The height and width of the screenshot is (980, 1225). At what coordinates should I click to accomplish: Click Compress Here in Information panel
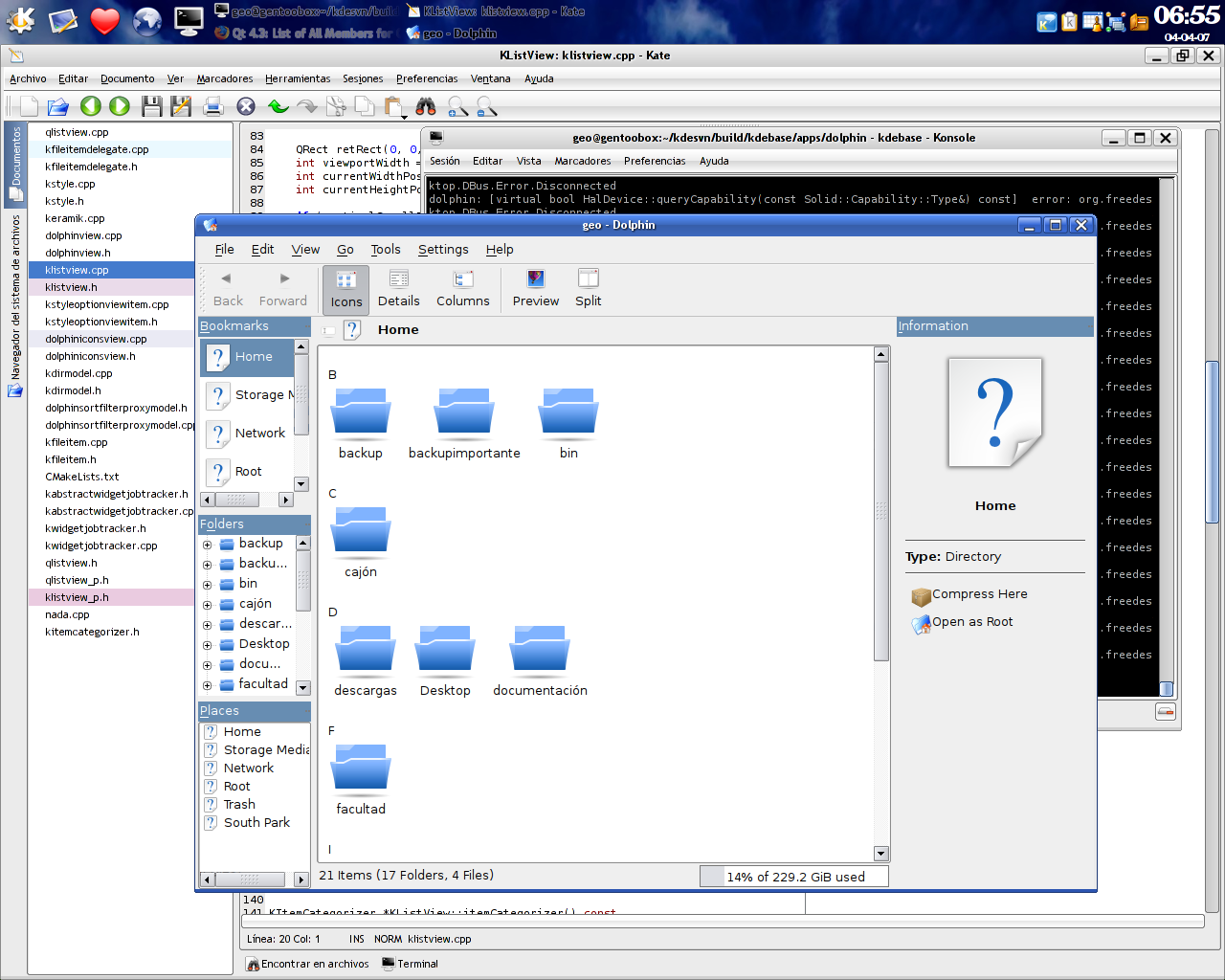[x=969, y=595]
